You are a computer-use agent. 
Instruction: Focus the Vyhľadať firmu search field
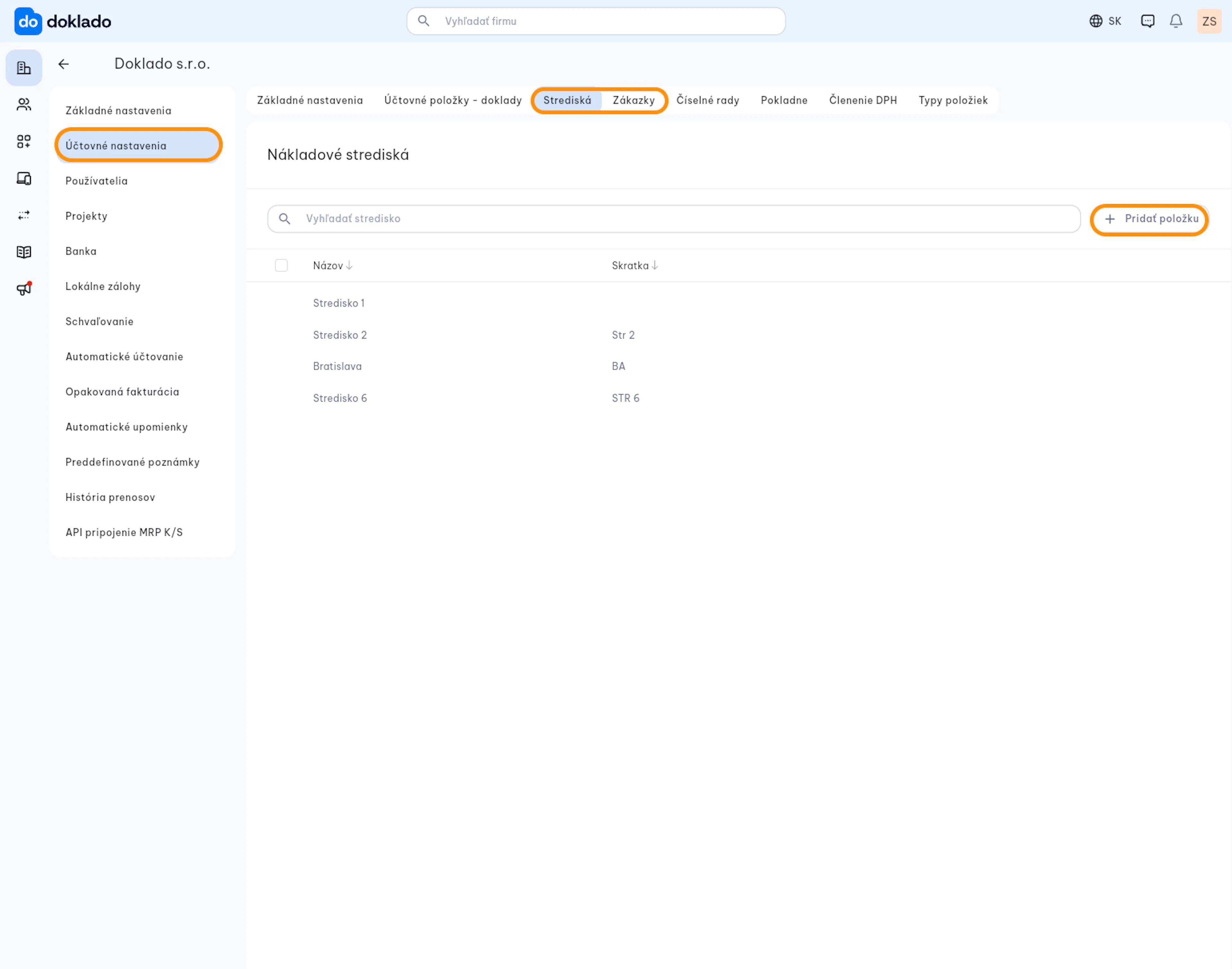tap(596, 21)
